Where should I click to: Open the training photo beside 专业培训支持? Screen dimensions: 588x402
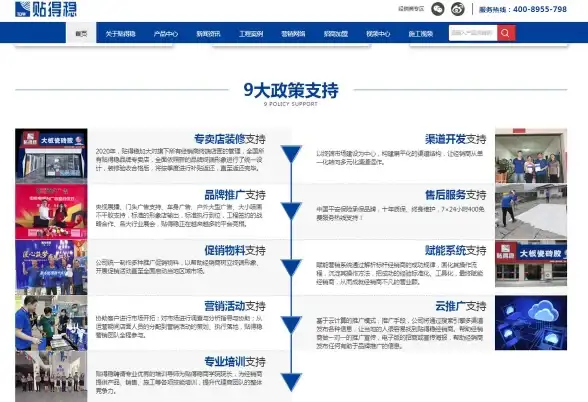click(51, 376)
